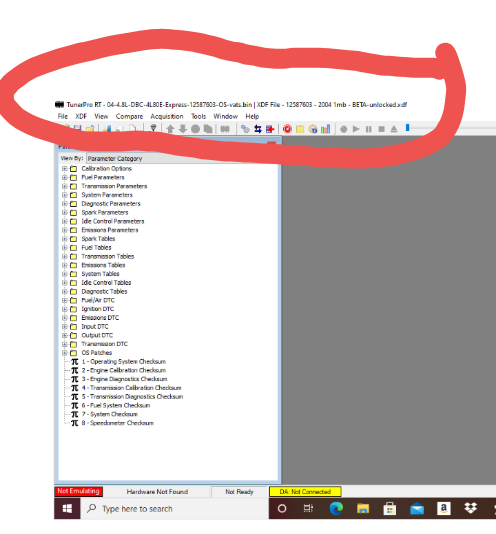
Task: Click the play button in toolbar
Action: 356,129
